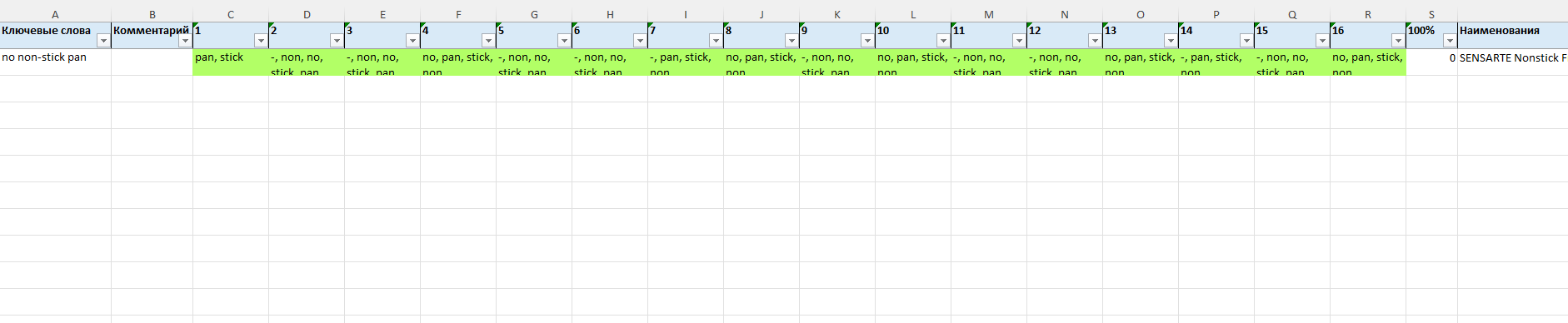Open filter arrow in 100% column header

pos(1450,41)
